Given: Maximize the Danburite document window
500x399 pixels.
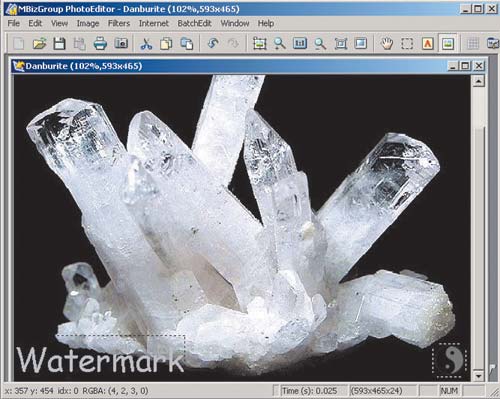Looking at the screenshot, I should tap(465, 66).
